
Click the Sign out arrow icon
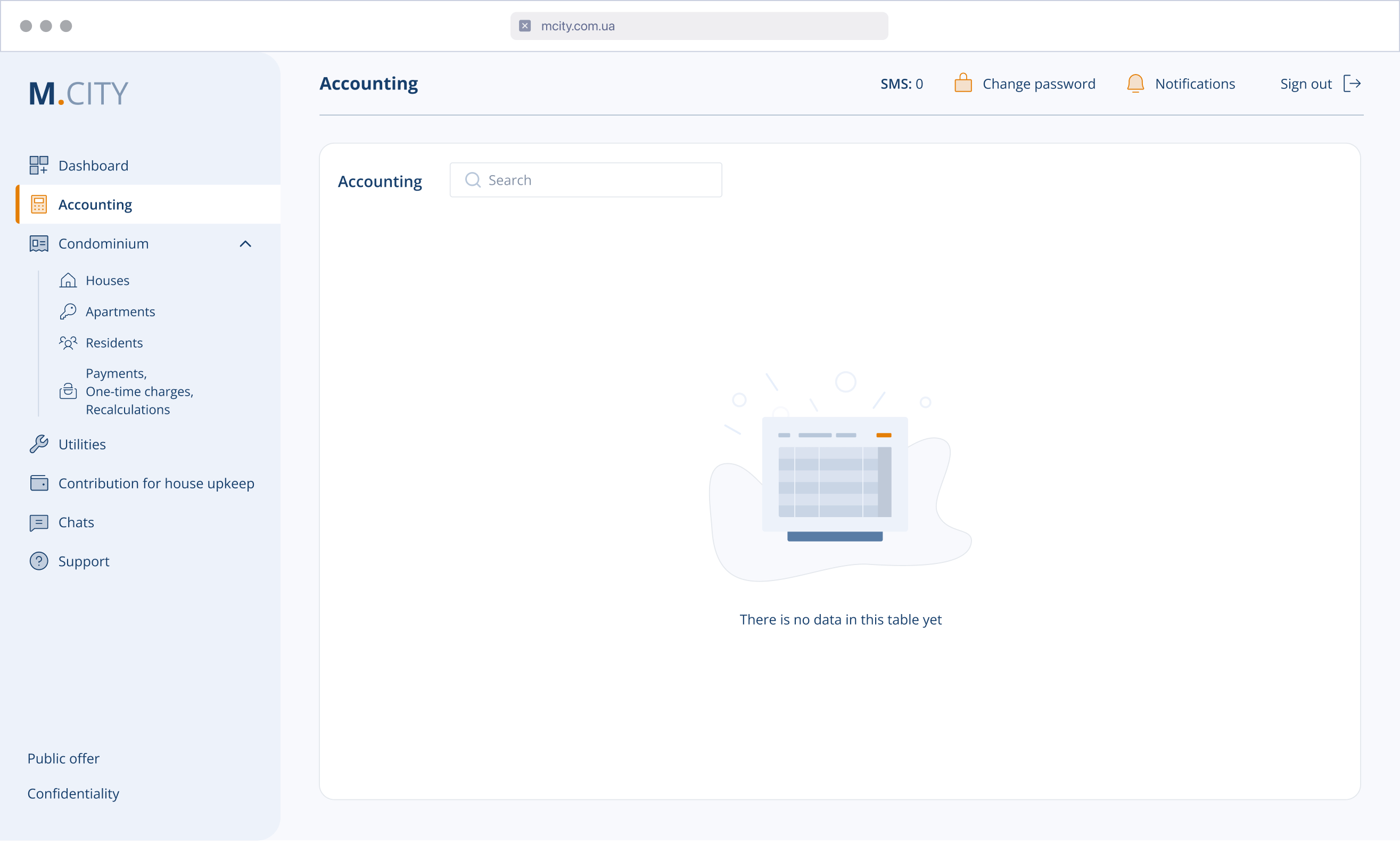point(1352,84)
